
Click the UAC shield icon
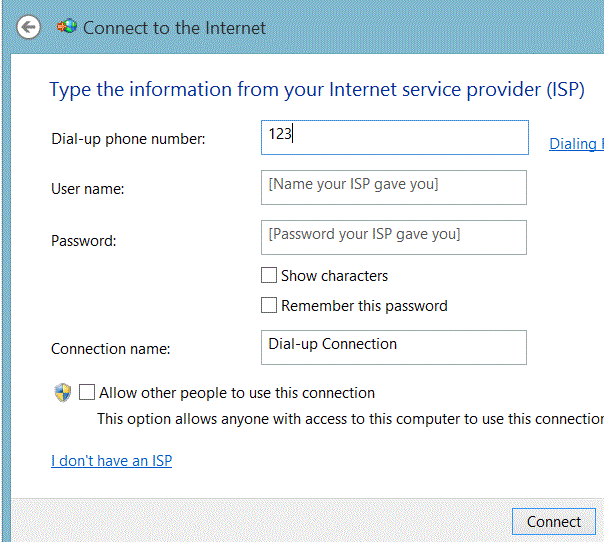[x=63, y=393]
